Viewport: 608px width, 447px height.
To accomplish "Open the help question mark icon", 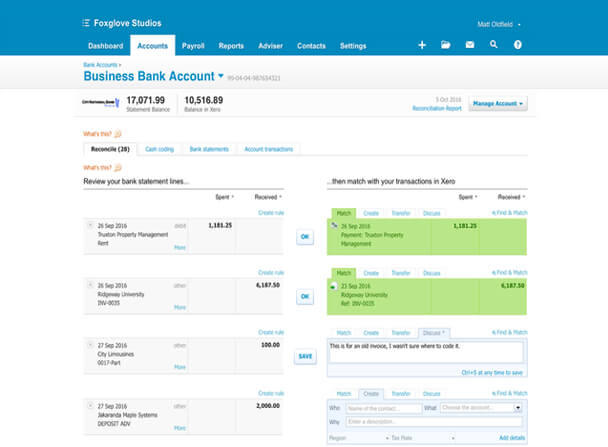I will pyautogui.click(x=517, y=45).
